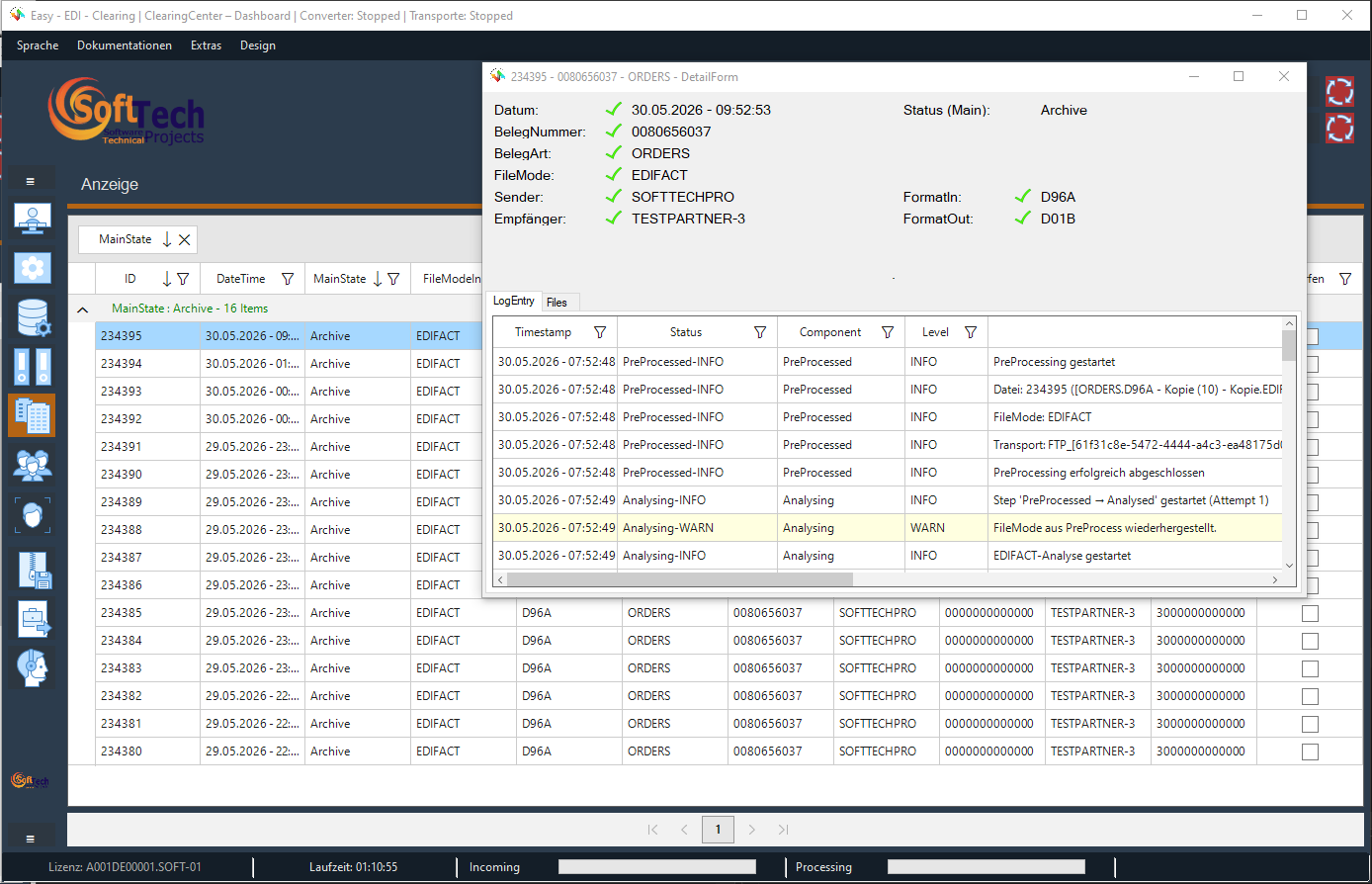The image size is (1372, 884).
Task: Click the filter icon in MainState column header
Action: point(393,279)
